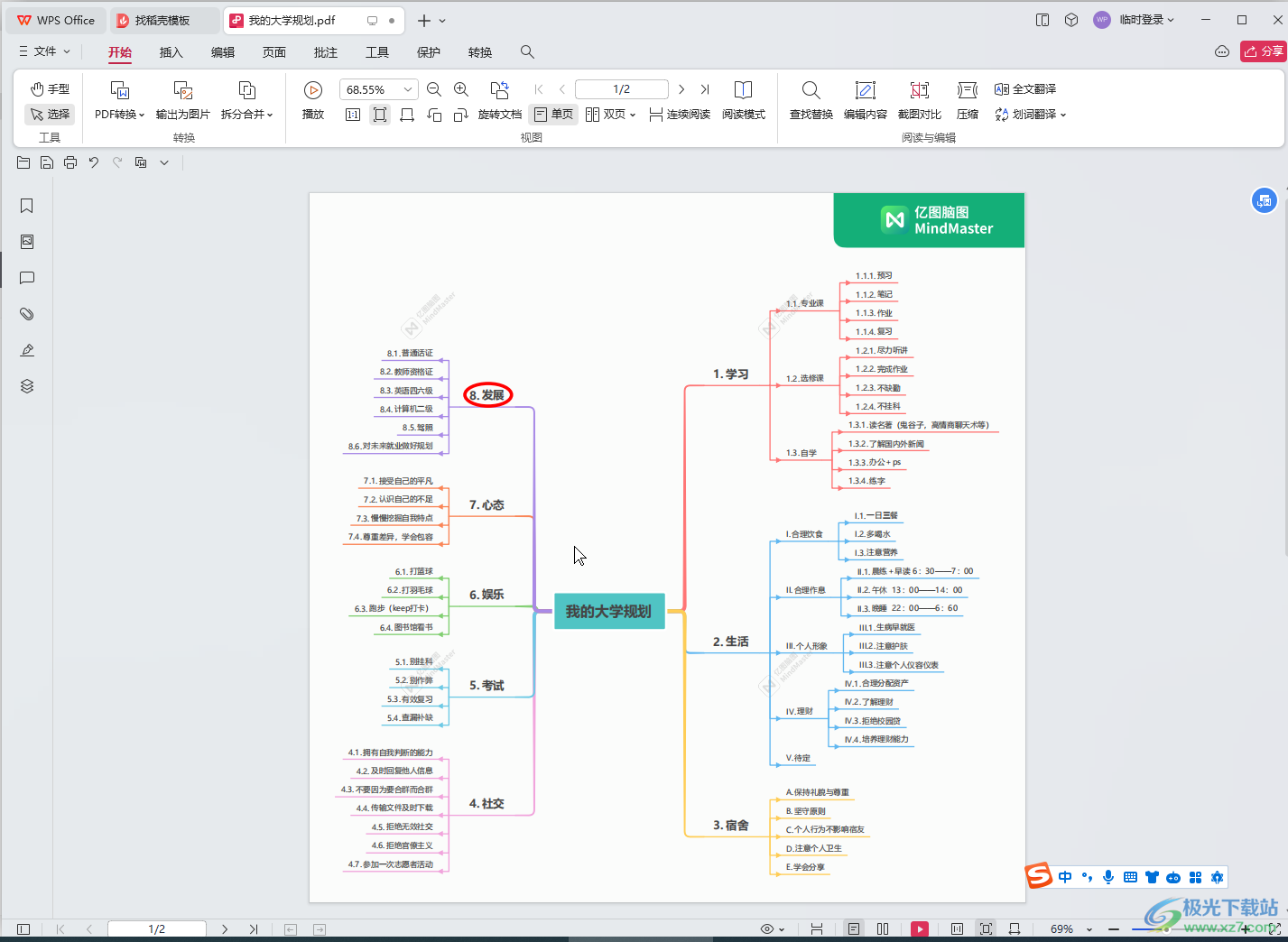This screenshot has width=1288, height=942.
Task: Go to previous page in ribbon
Action: 562,89
